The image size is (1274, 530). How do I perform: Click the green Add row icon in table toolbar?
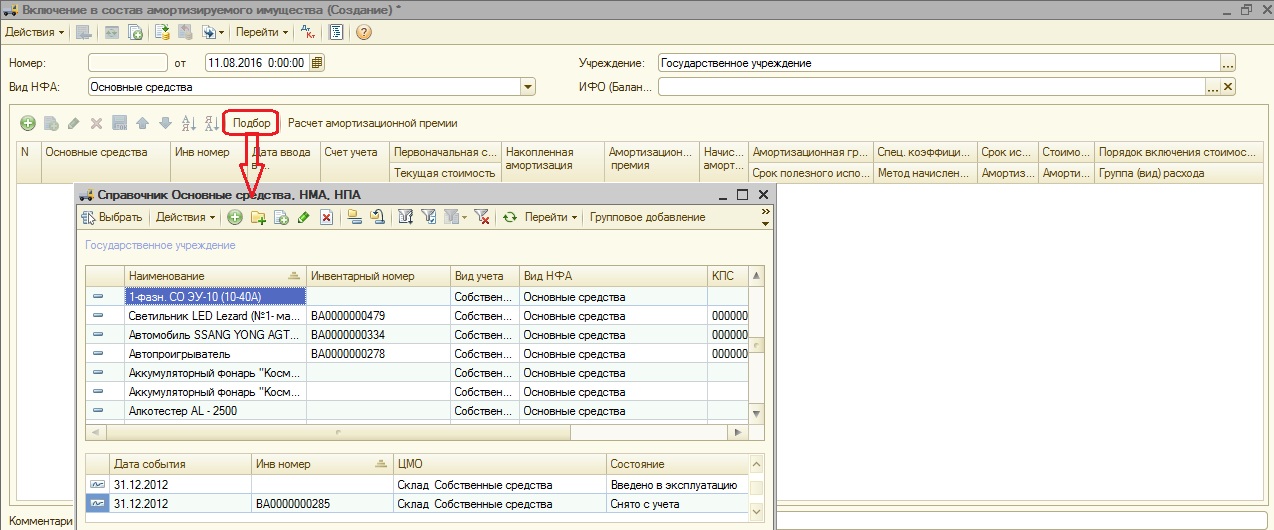[x=28, y=123]
